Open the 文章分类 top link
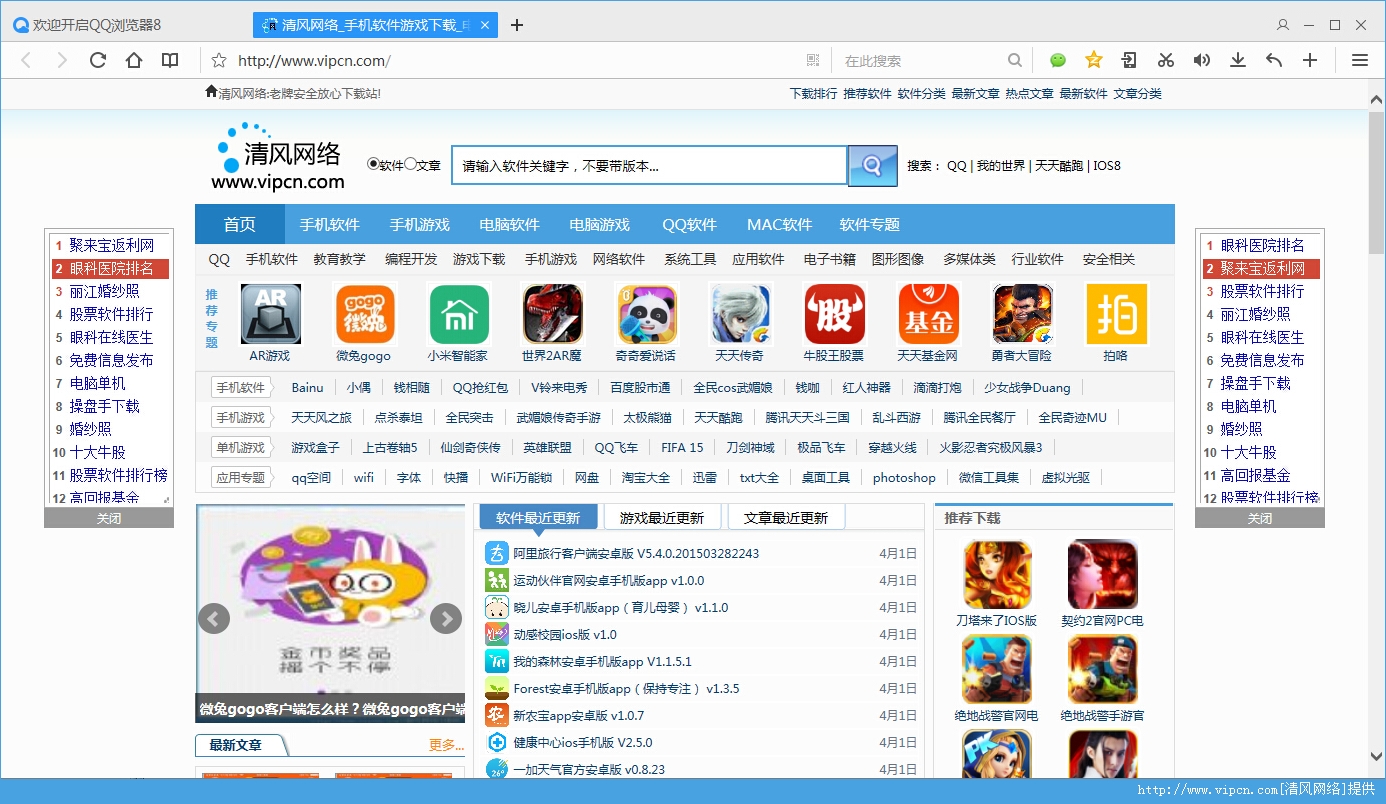The height and width of the screenshot is (804, 1386). pos(1137,93)
